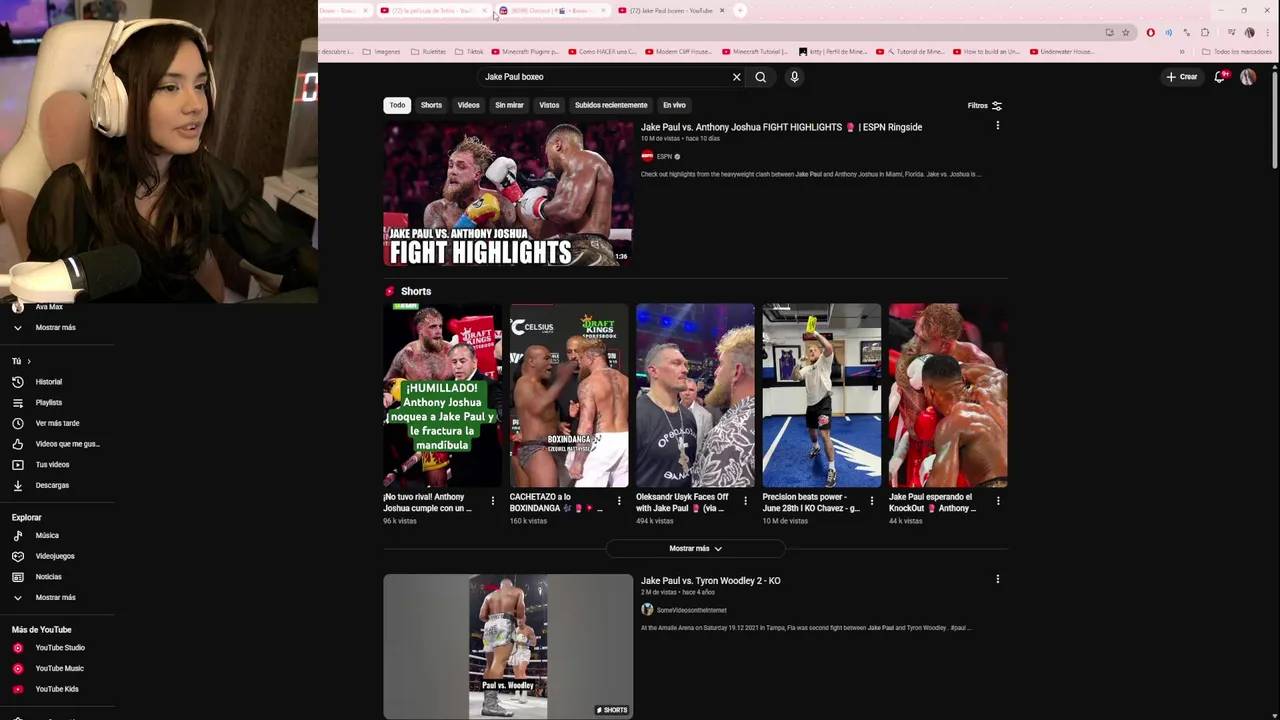Expand more Shorts with Mostrar más
Image resolution: width=1280 pixels, height=720 pixels.
(695, 548)
